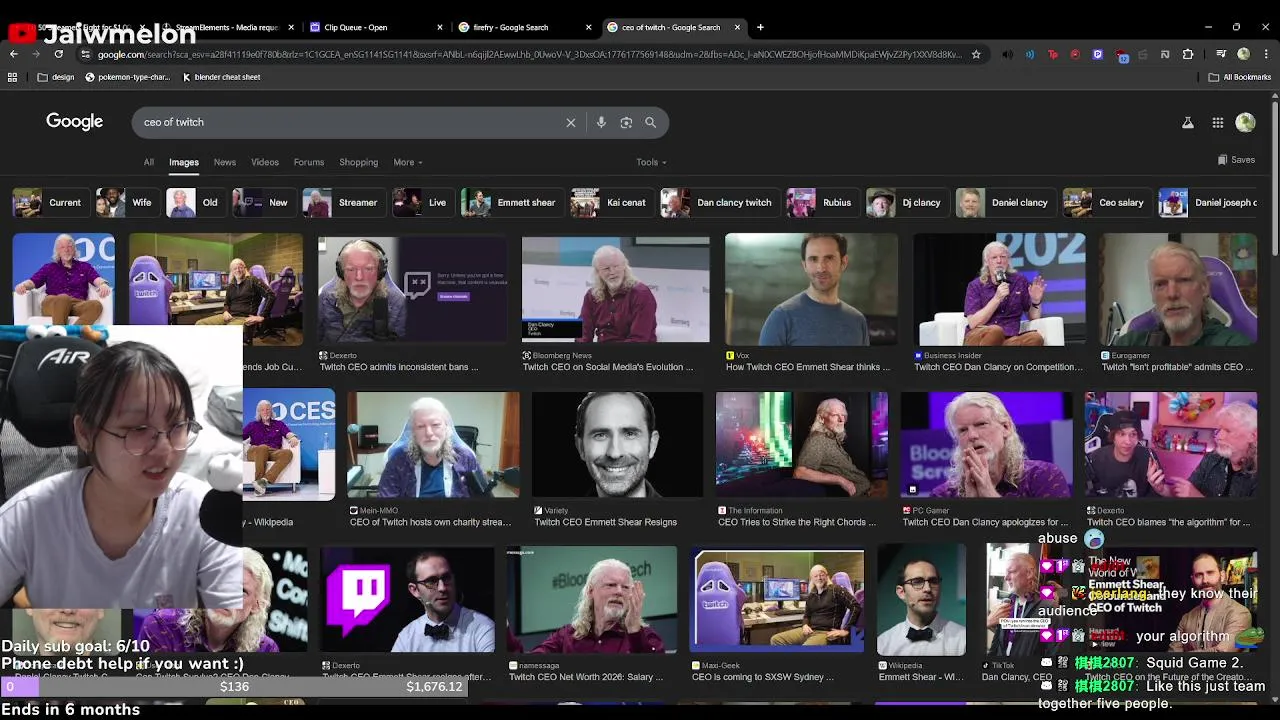
Task: Open pokemon-type-chart bookmark
Action: click(x=127, y=77)
